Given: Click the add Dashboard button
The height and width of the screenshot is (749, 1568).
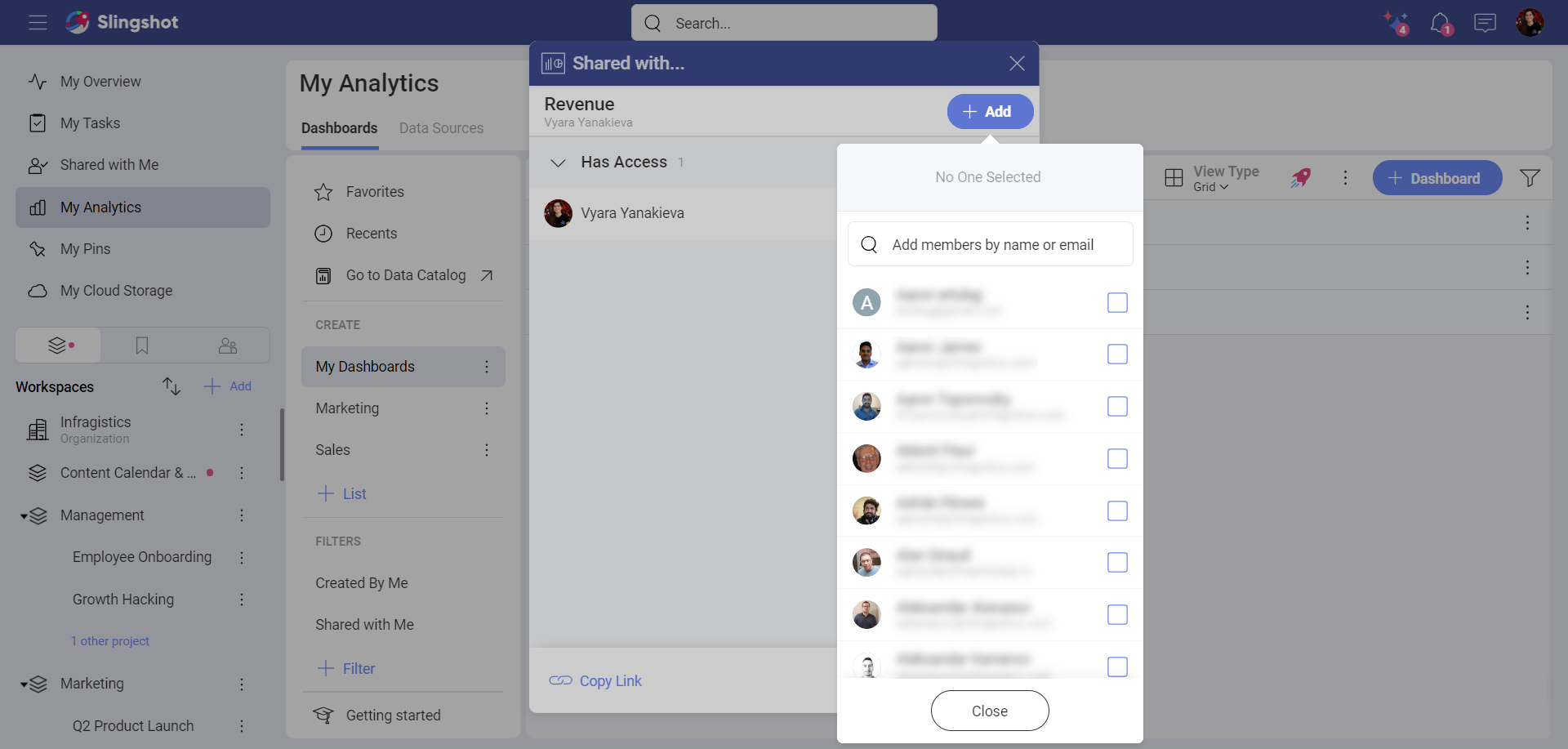Looking at the screenshot, I should click(x=1437, y=178).
